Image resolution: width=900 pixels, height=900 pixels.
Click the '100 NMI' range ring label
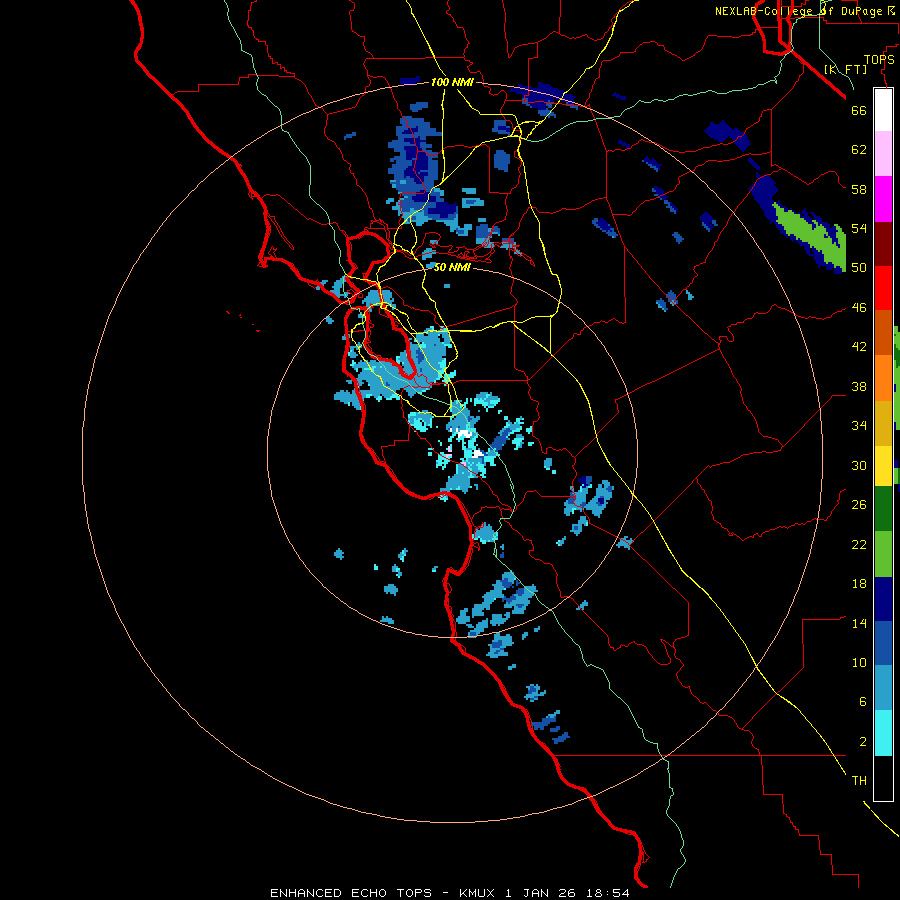(452, 82)
